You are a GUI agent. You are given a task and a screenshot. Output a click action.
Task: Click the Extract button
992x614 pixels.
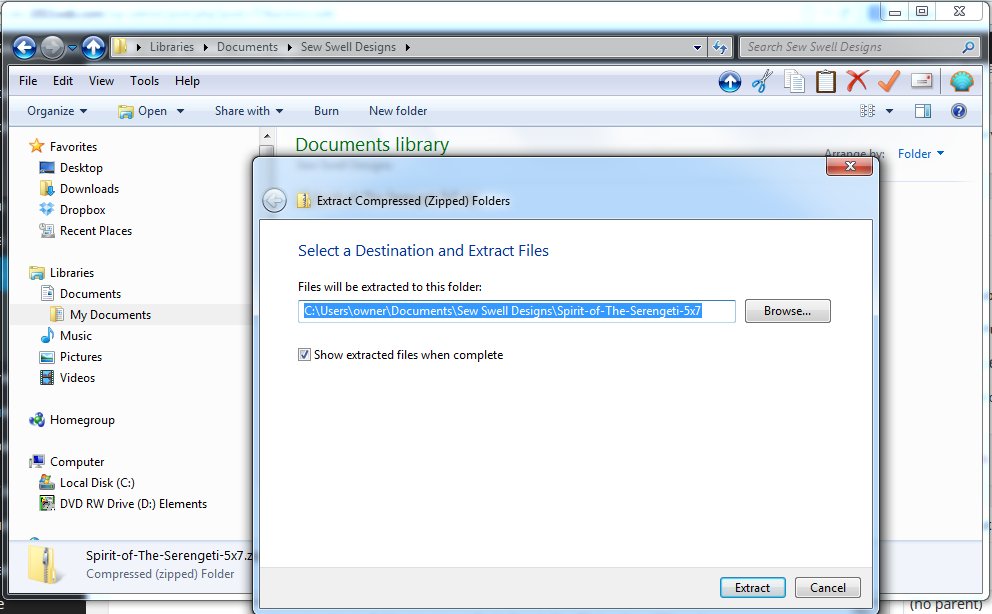click(752, 587)
